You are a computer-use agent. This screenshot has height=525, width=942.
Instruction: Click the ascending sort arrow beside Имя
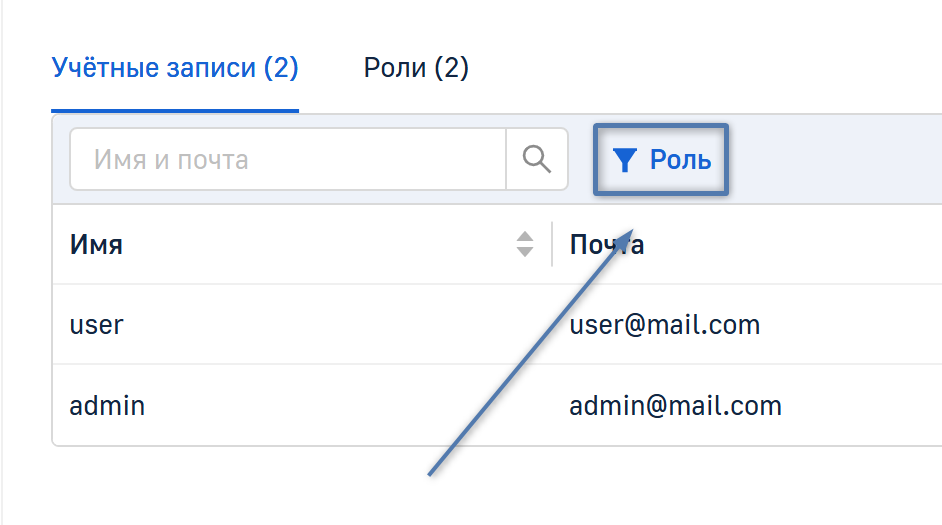tap(525, 237)
